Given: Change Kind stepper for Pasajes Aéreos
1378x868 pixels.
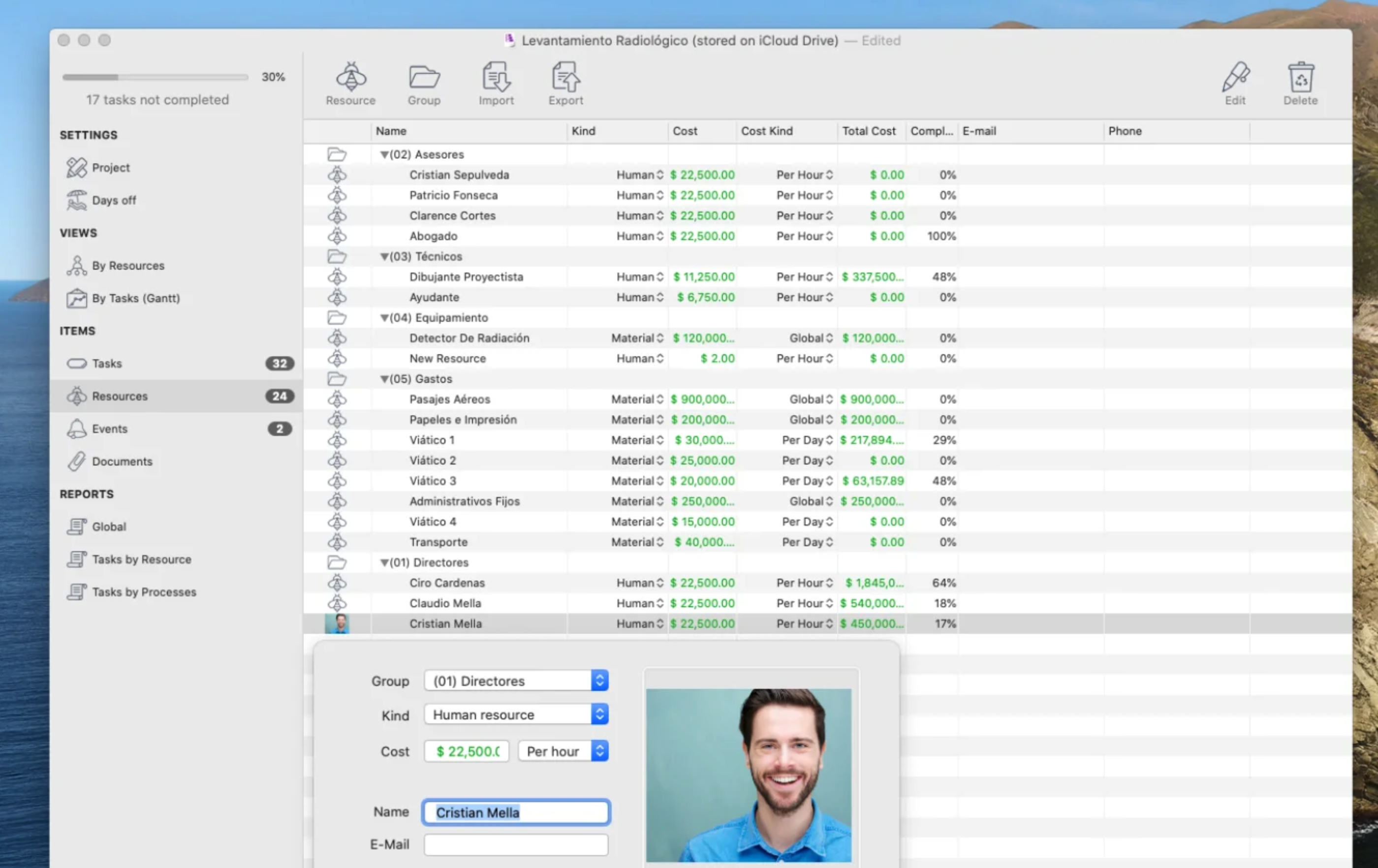Looking at the screenshot, I should [660, 400].
